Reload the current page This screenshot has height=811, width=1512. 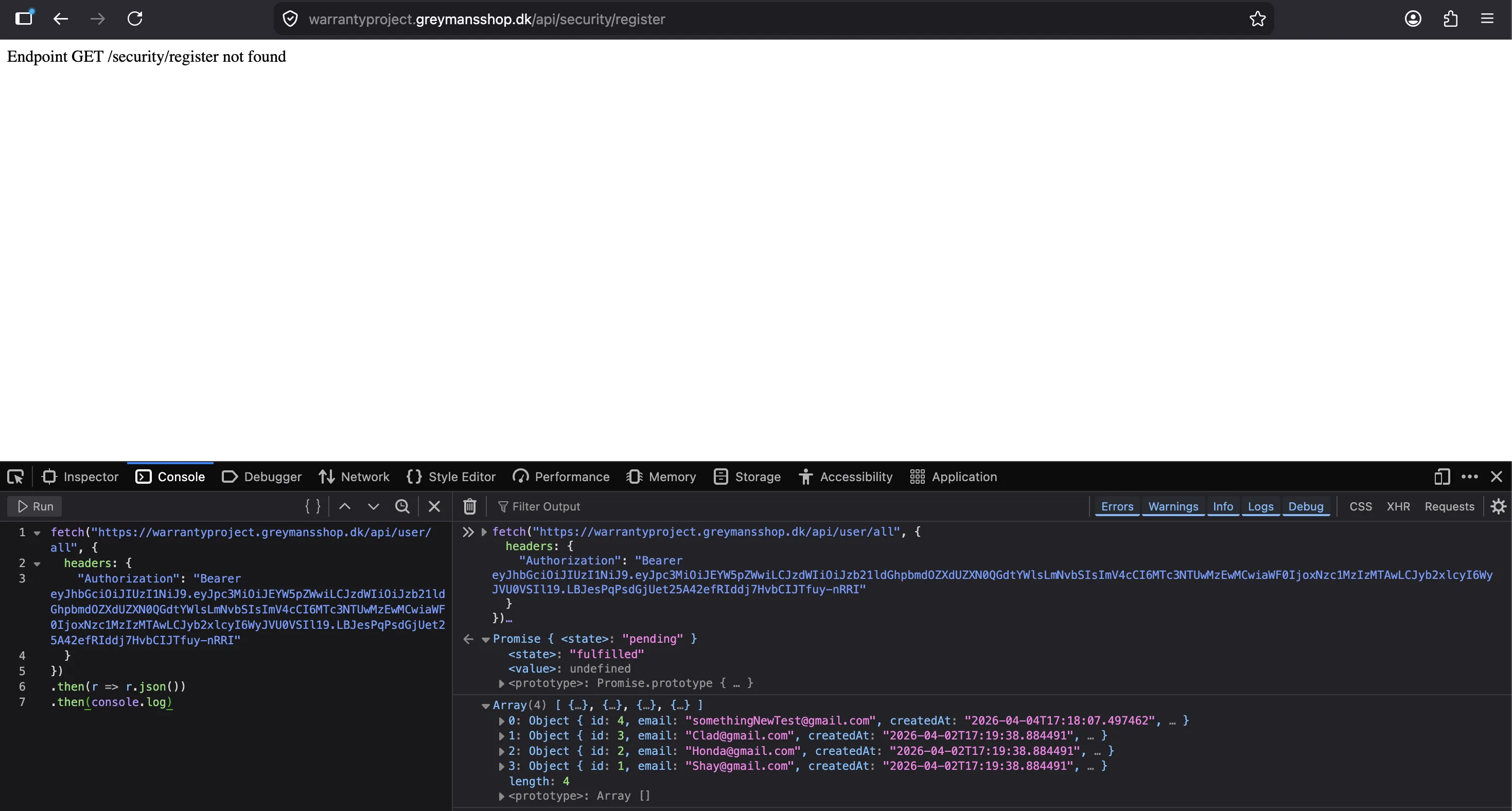point(135,19)
